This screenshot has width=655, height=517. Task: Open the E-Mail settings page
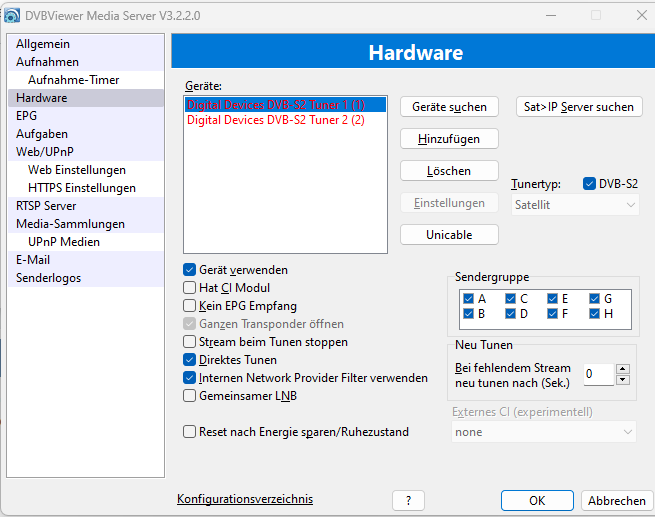pos(86,259)
